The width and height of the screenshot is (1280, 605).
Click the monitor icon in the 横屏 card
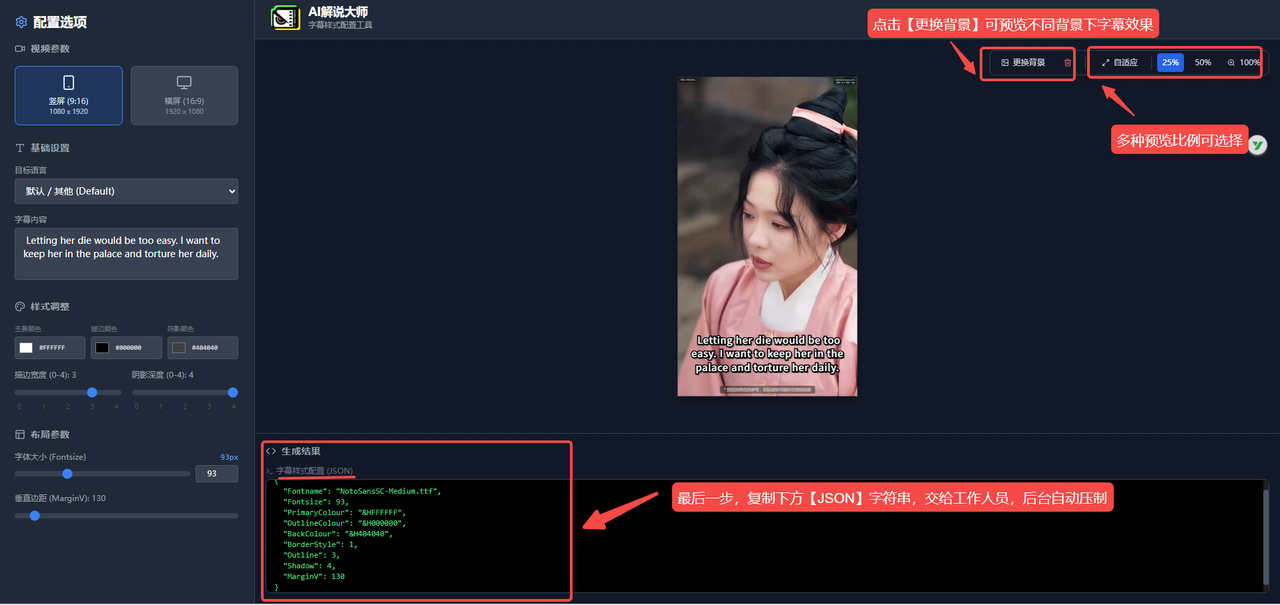184,83
